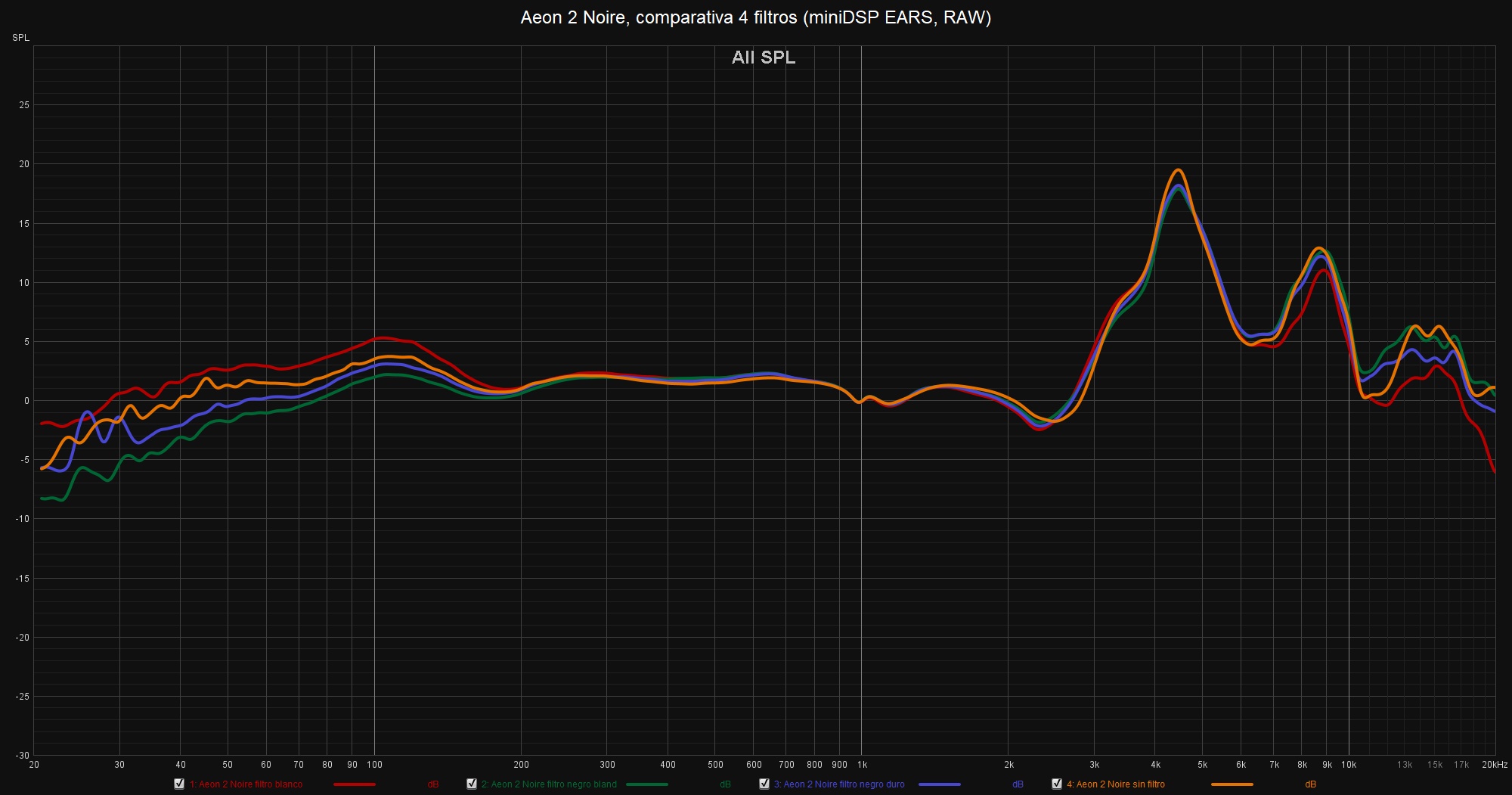Disable the 'sin filtro' trace checkbox
This screenshot has width=1512, height=795.
click(1057, 784)
